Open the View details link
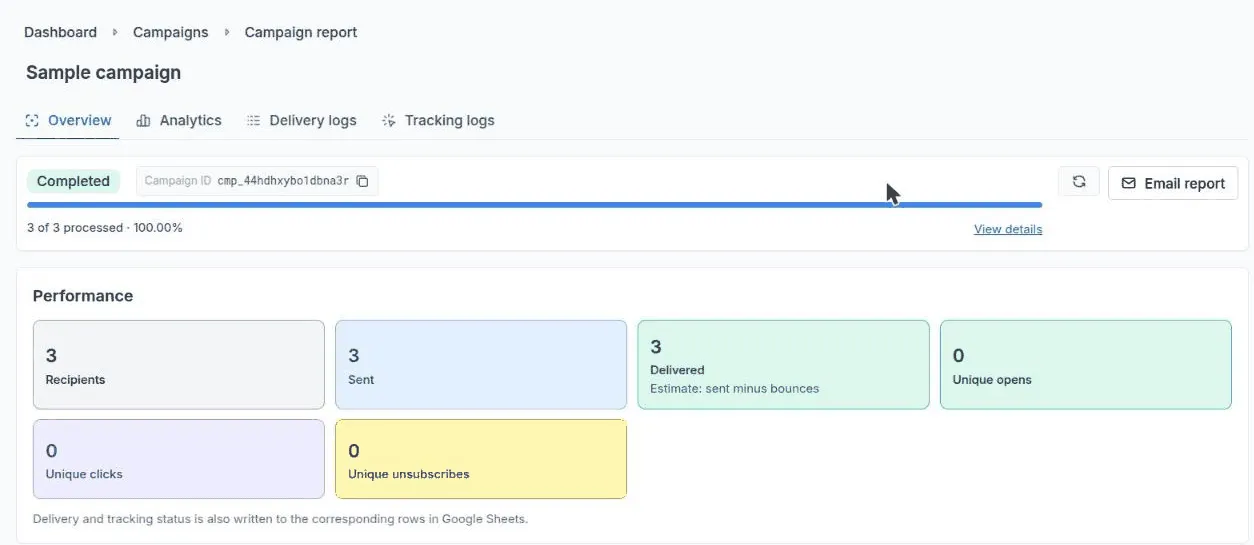The height and width of the screenshot is (545, 1254). (x=1008, y=229)
